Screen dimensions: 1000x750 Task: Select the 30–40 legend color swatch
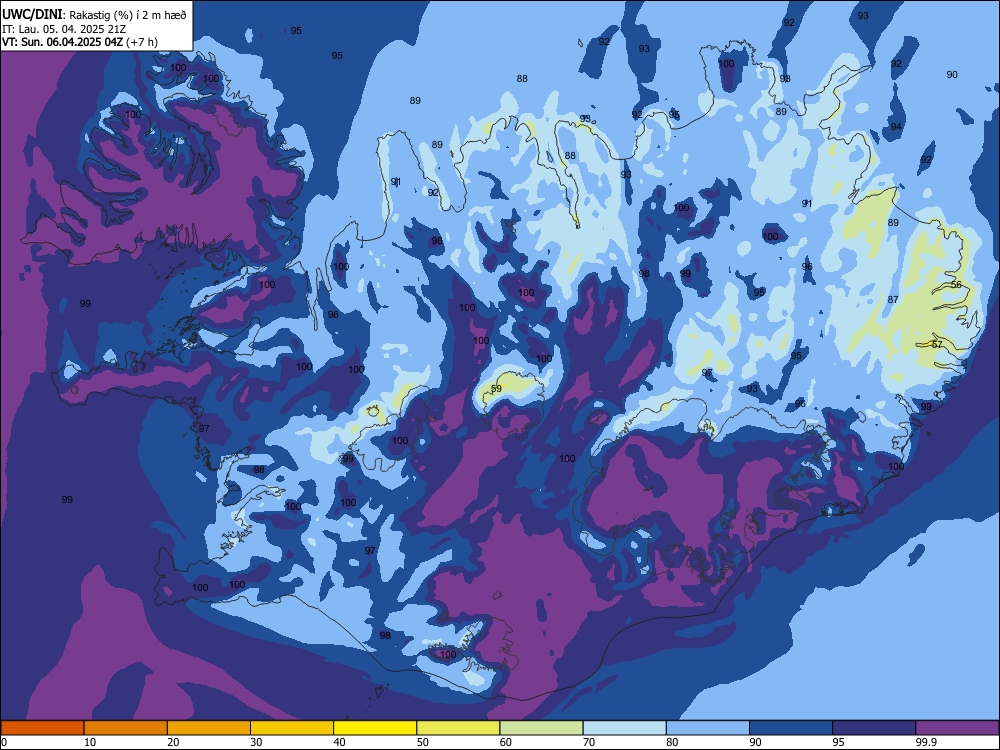click(x=292, y=728)
